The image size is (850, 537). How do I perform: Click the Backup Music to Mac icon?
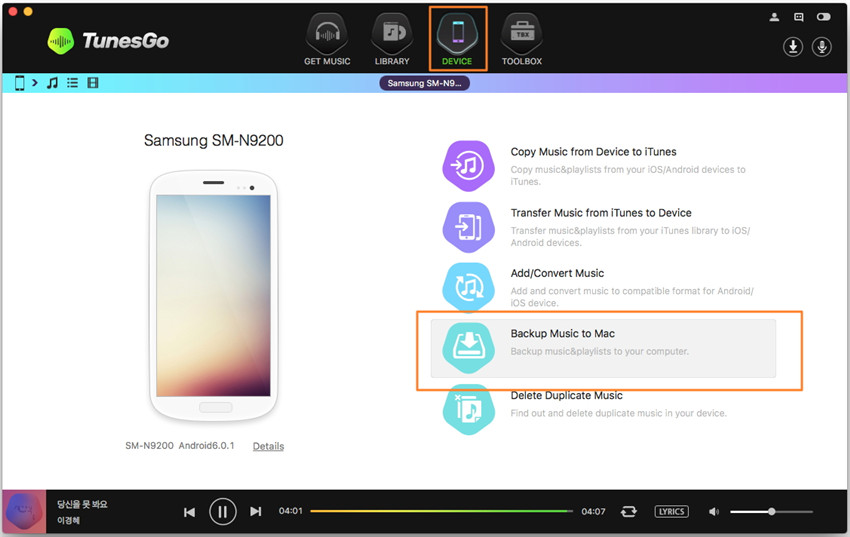tap(468, 348)
